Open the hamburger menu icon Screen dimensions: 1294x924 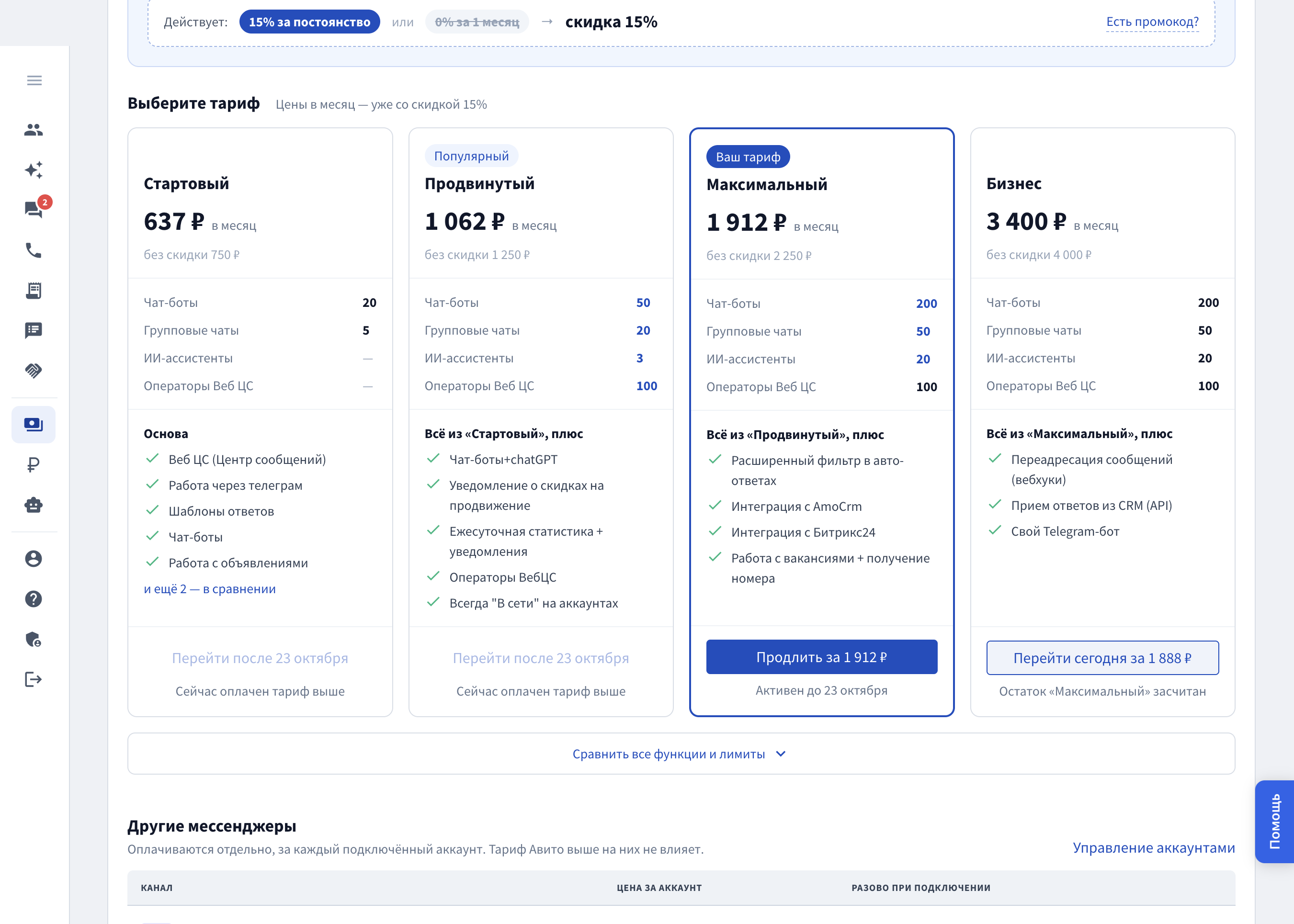pyautogui.click(x=34, y=80)
